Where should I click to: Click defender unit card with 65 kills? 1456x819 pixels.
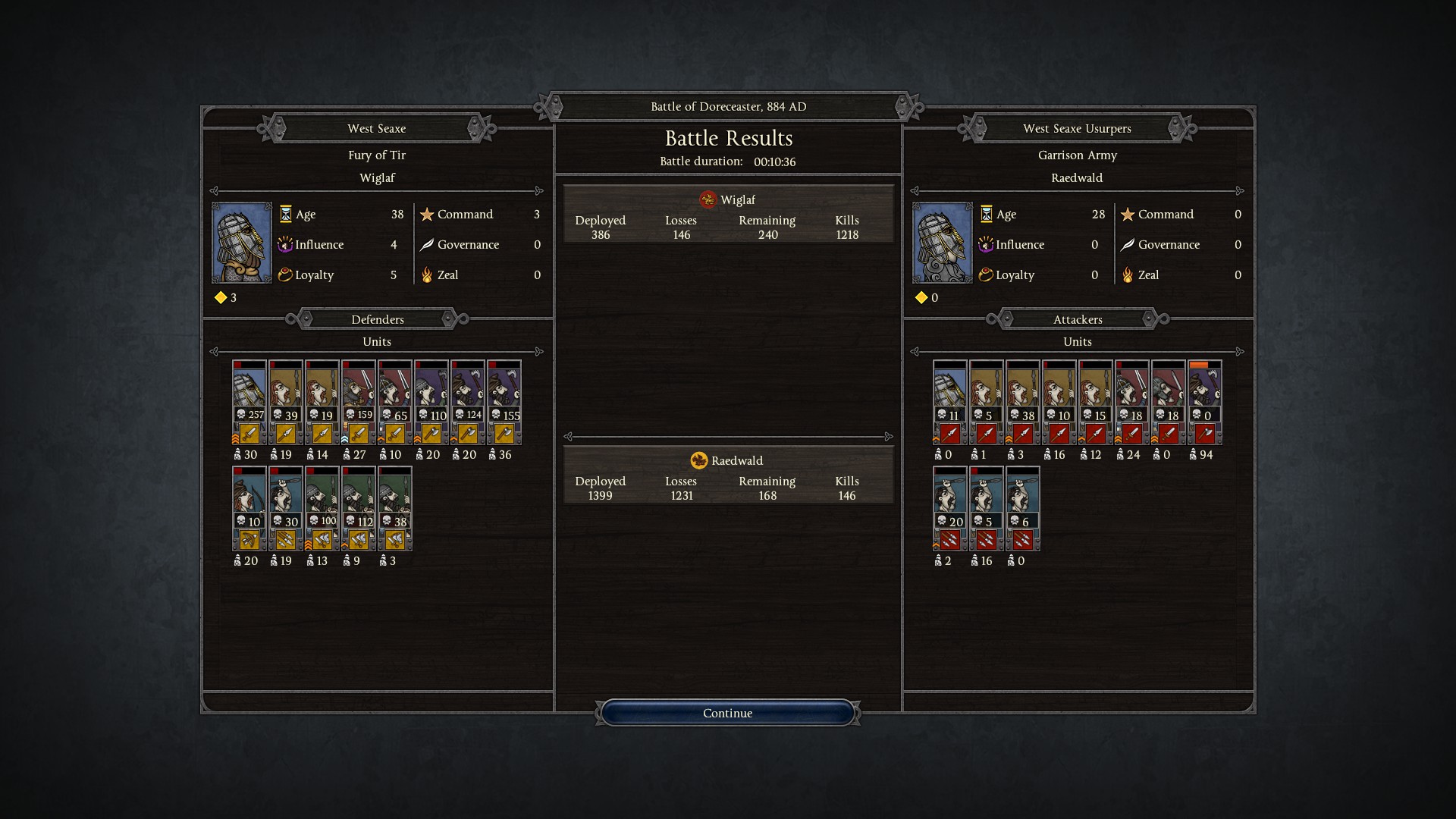pos(395,403)
